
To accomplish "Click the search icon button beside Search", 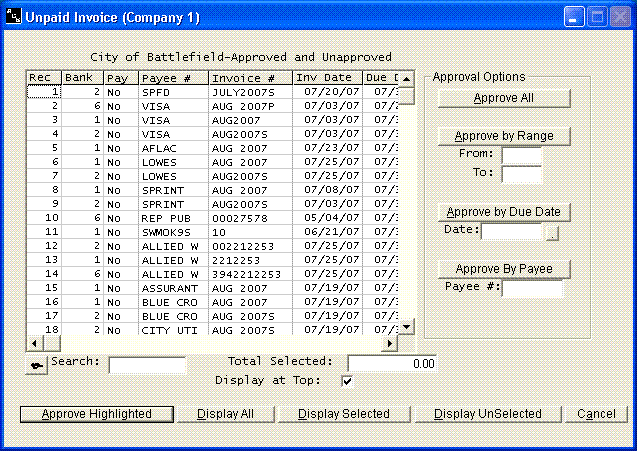I will pos(36,365).
